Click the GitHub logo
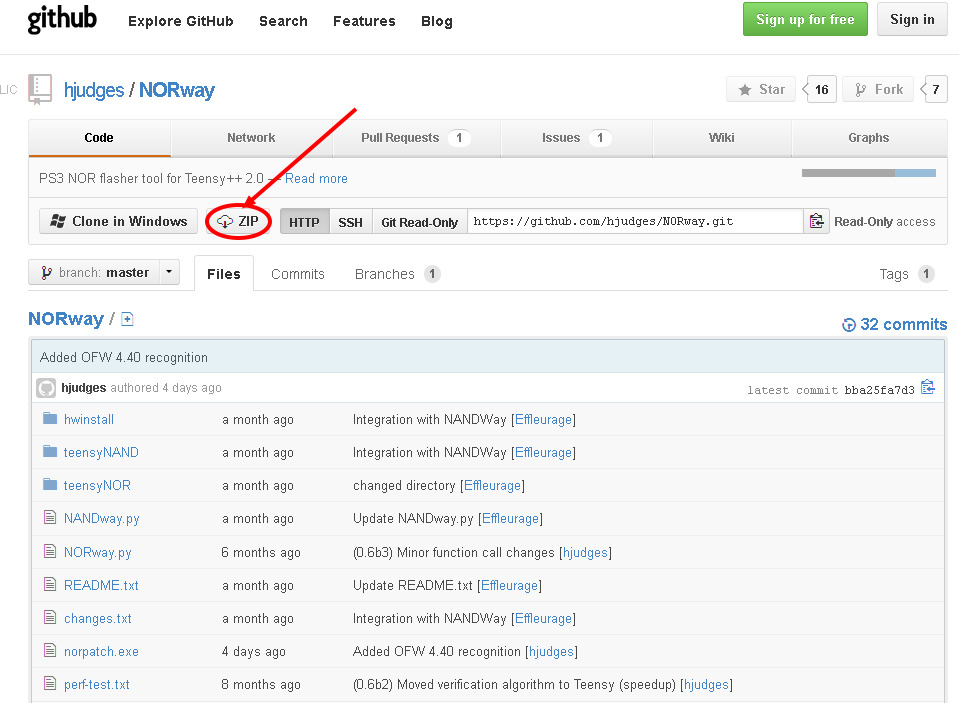Screen dimensions: 959x703 (x=62, y=20)
